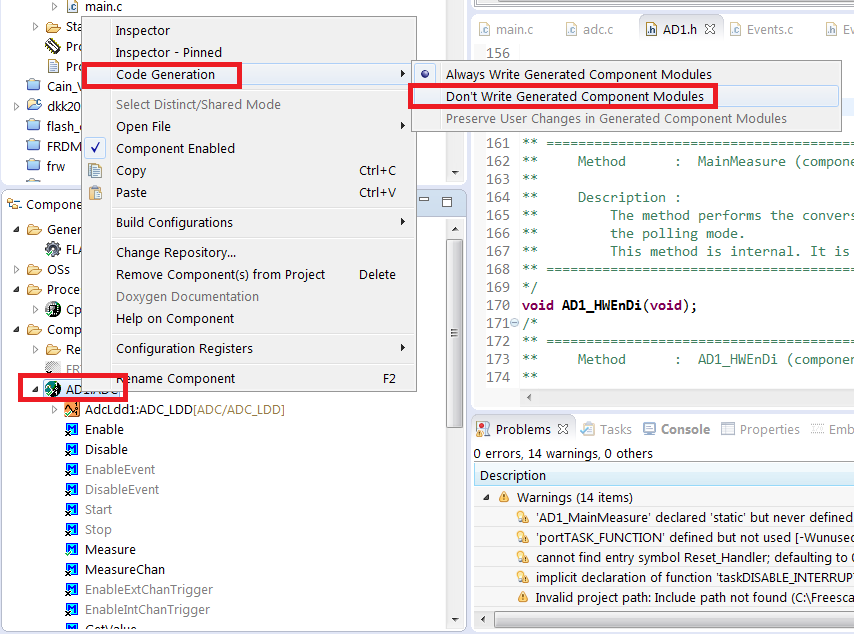Minimize the Components view panel

click(x=424, y=201)
